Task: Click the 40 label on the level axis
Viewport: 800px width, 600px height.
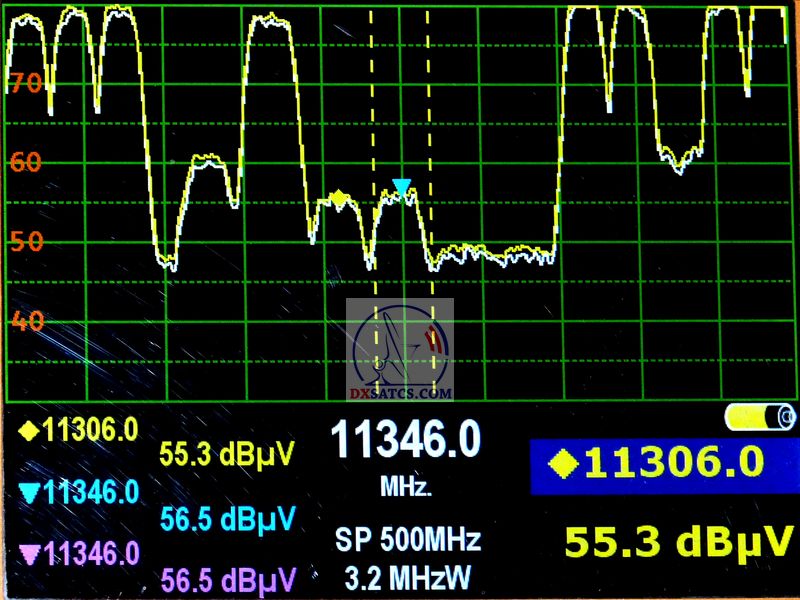Action: [x=25, y=321]
